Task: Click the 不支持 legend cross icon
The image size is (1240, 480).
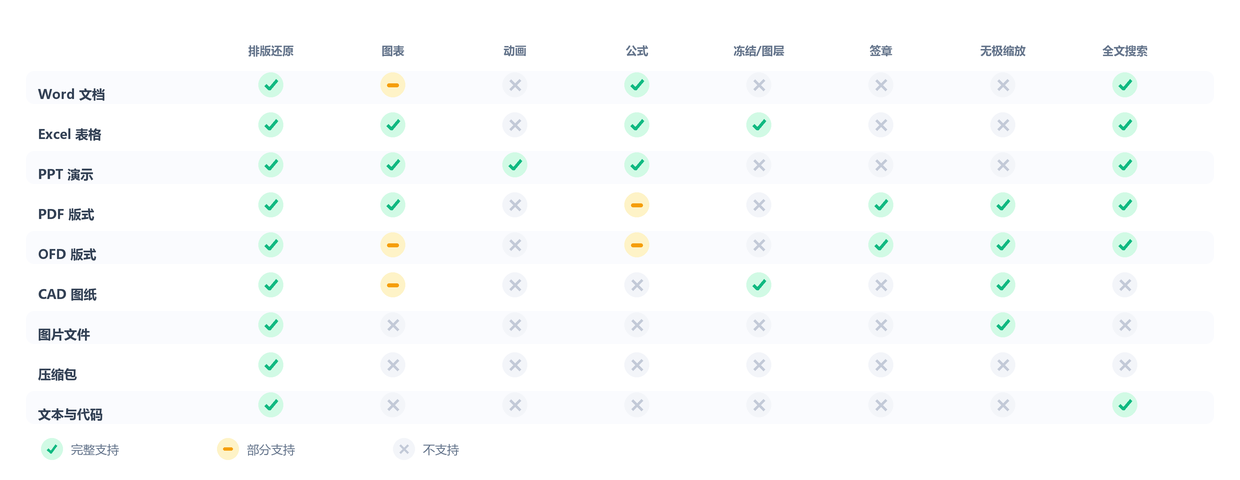Action: pos(404,449)
